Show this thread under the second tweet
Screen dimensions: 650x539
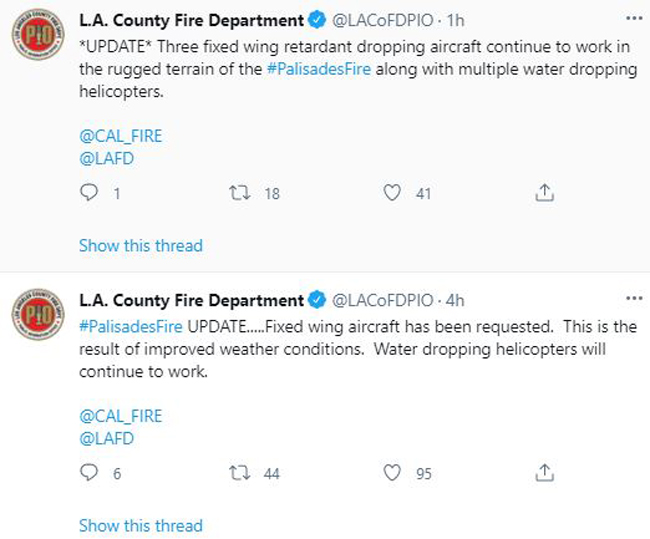(x=141, y=525)
